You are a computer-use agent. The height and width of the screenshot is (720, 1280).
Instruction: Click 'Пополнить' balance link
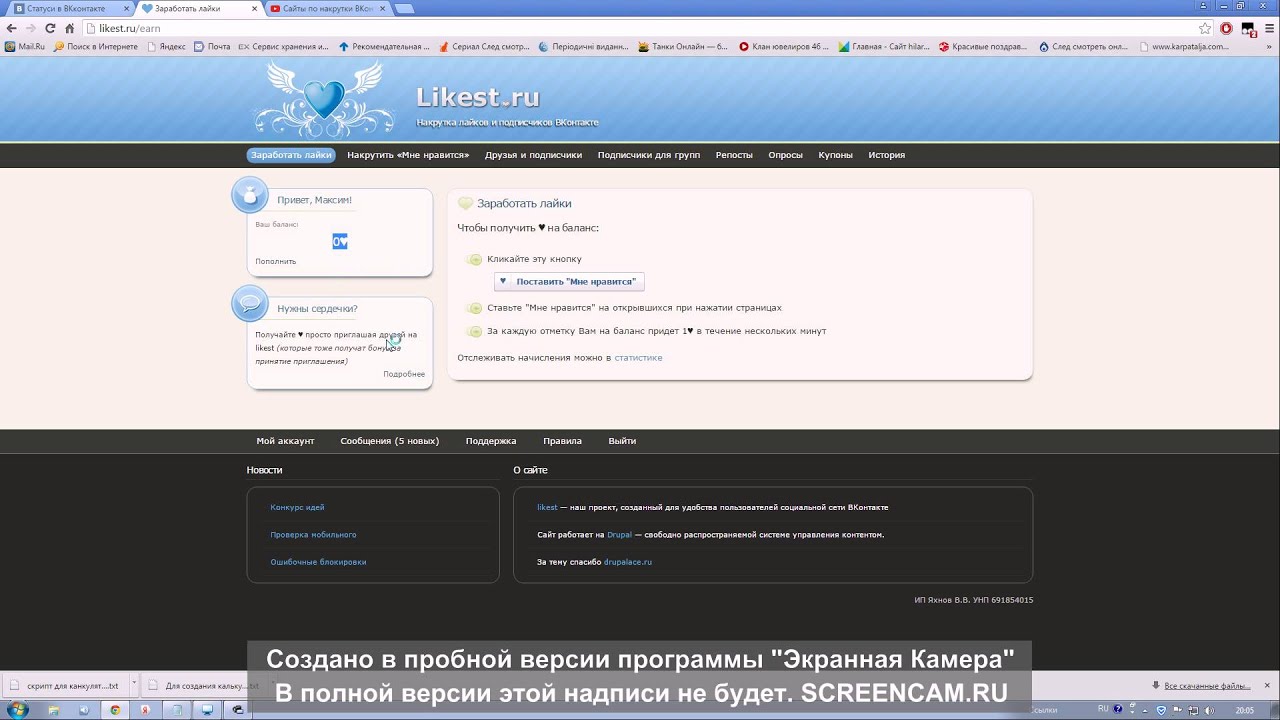[x=275, y=261]
